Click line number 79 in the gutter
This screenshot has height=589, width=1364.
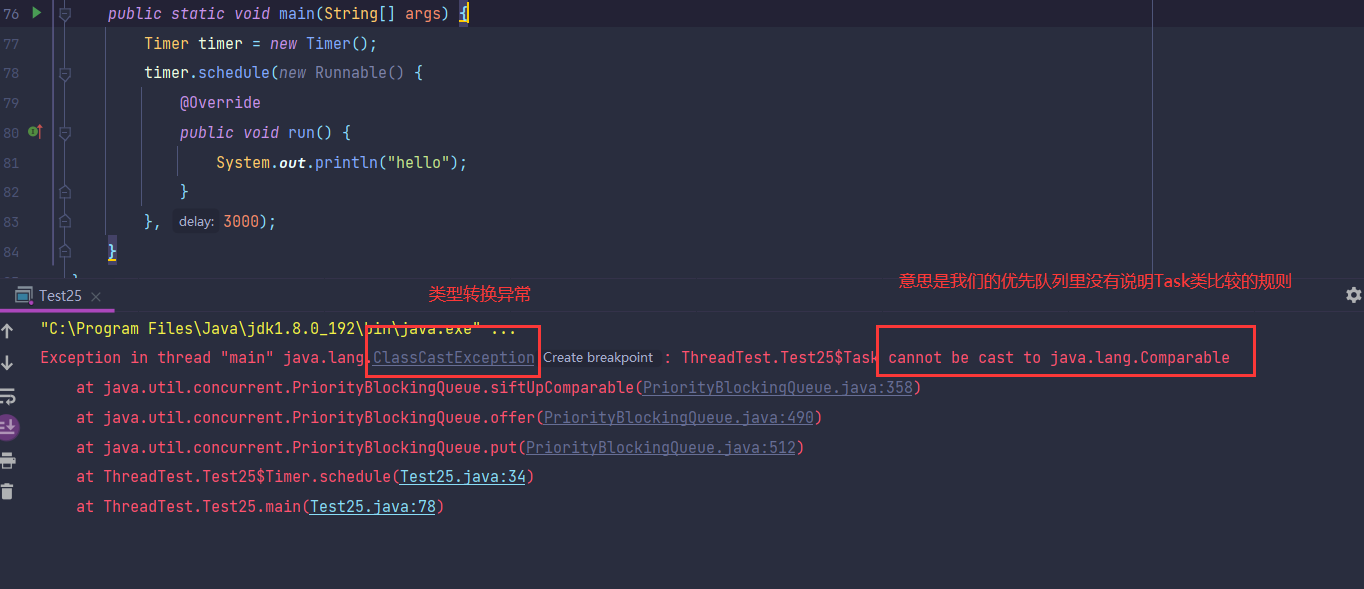[x=11, y=103]
